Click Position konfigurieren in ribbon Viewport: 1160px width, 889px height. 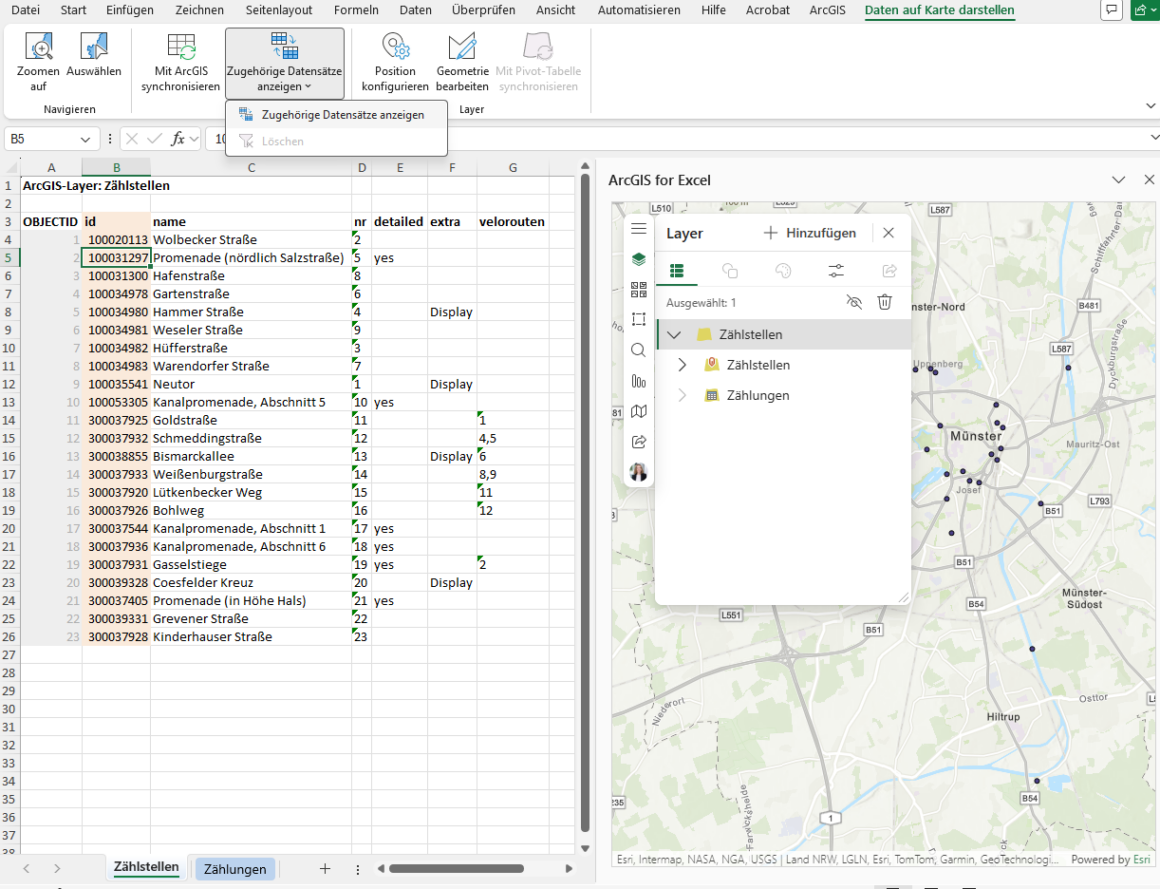point(395,62)
